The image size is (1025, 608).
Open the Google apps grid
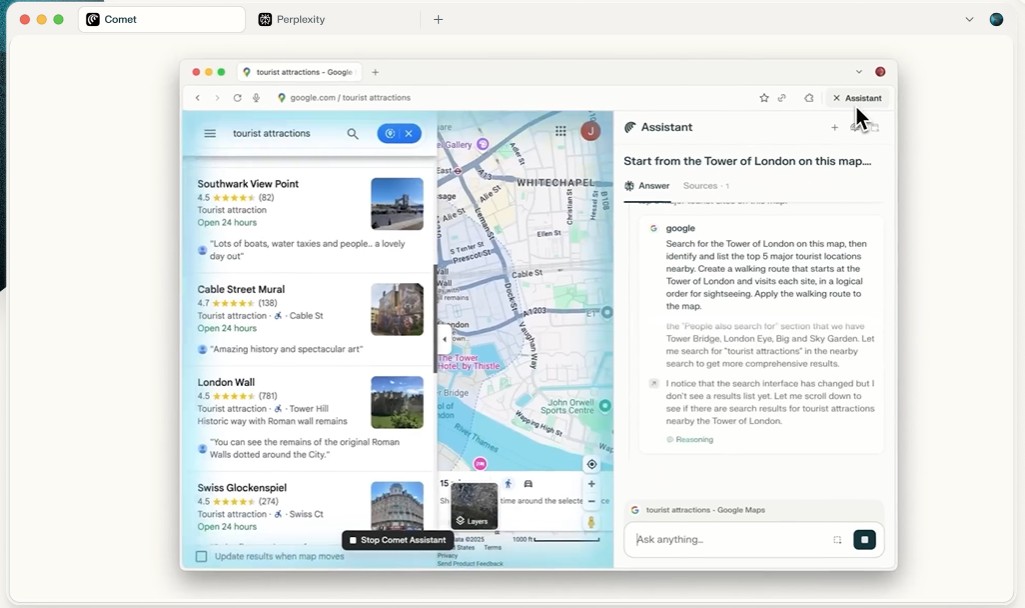click(x=560, y=131)
